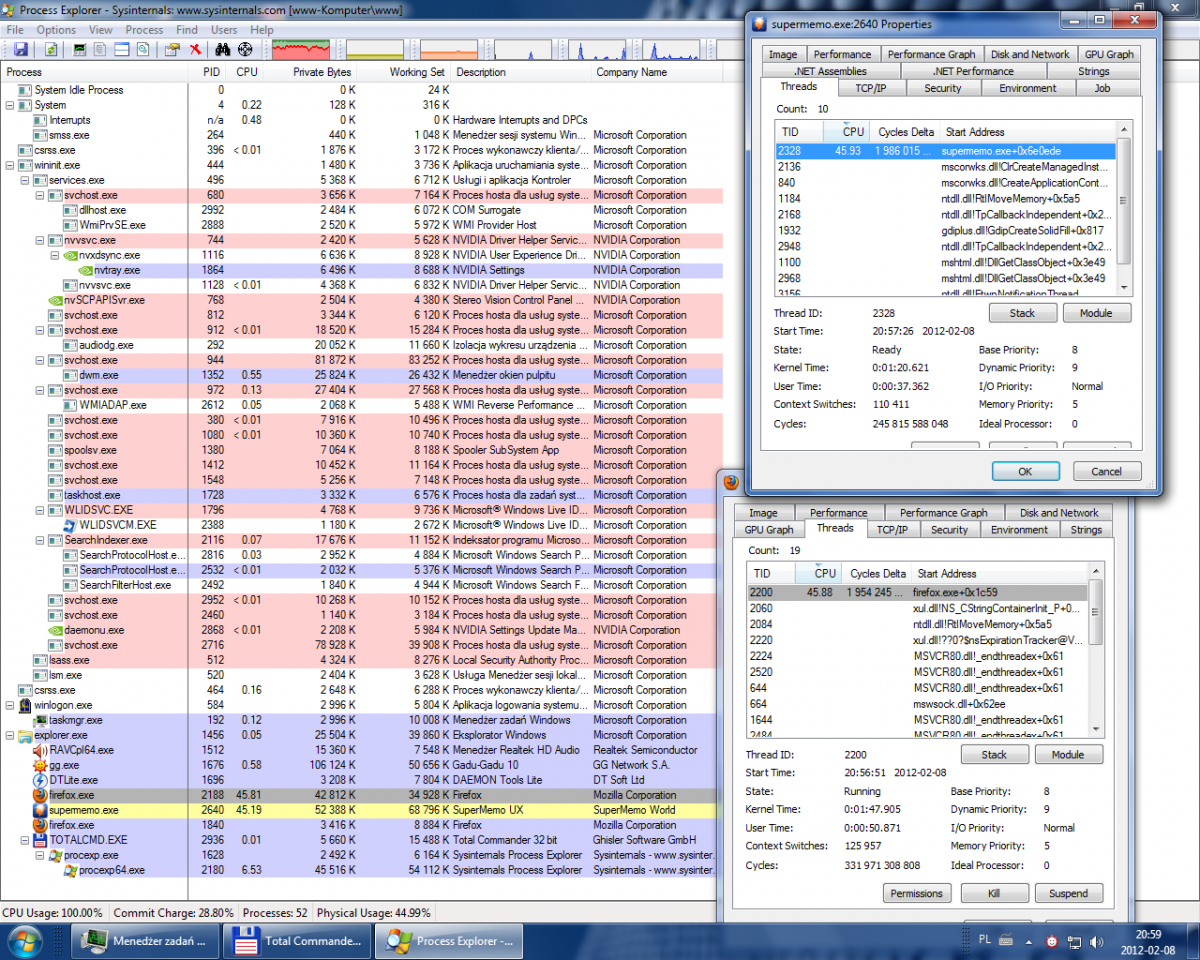Screen dimensions: 1200x960
Task: Click the supermemo.exe process icon
Action: tap(41, 810)
